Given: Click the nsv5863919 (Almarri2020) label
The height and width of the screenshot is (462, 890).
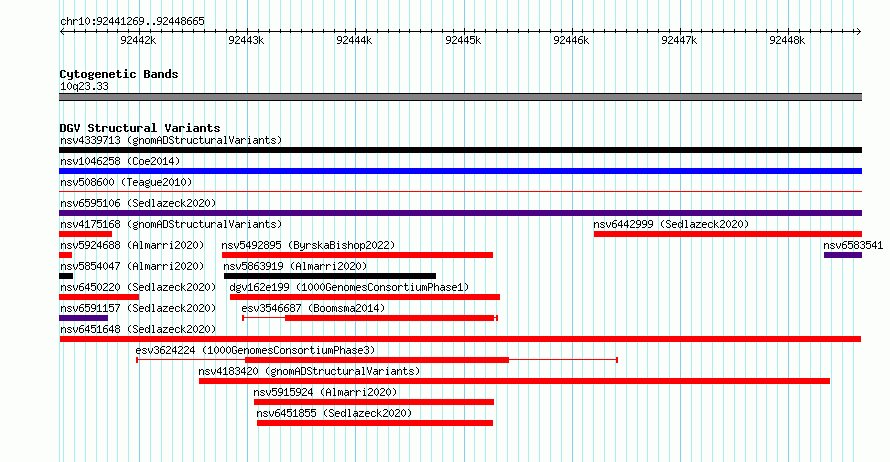Looking at the screenshot, I should 295,266.
